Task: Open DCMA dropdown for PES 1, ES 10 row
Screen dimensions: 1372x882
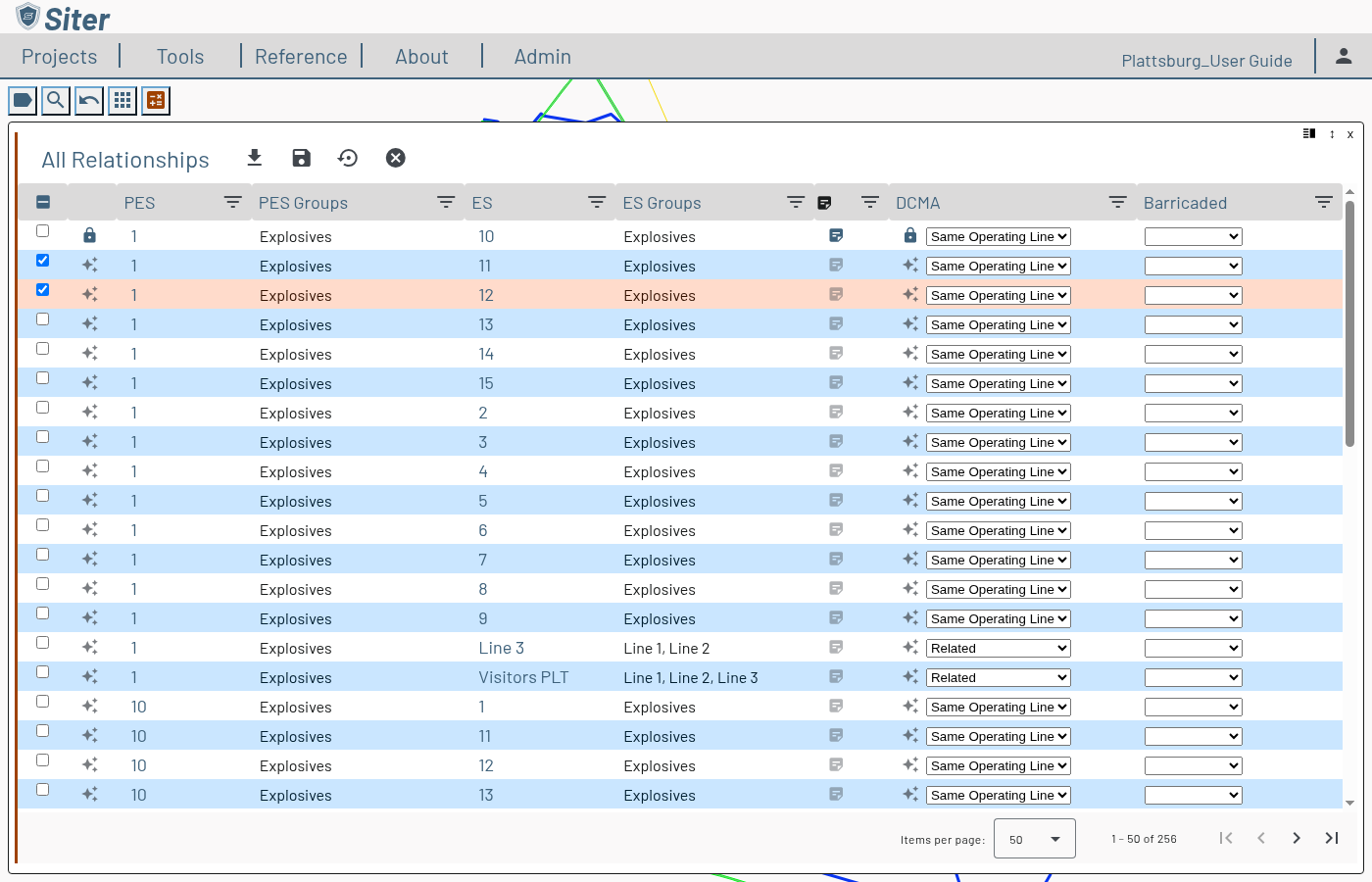Action: pyautogui.click(x=999, y=236)
